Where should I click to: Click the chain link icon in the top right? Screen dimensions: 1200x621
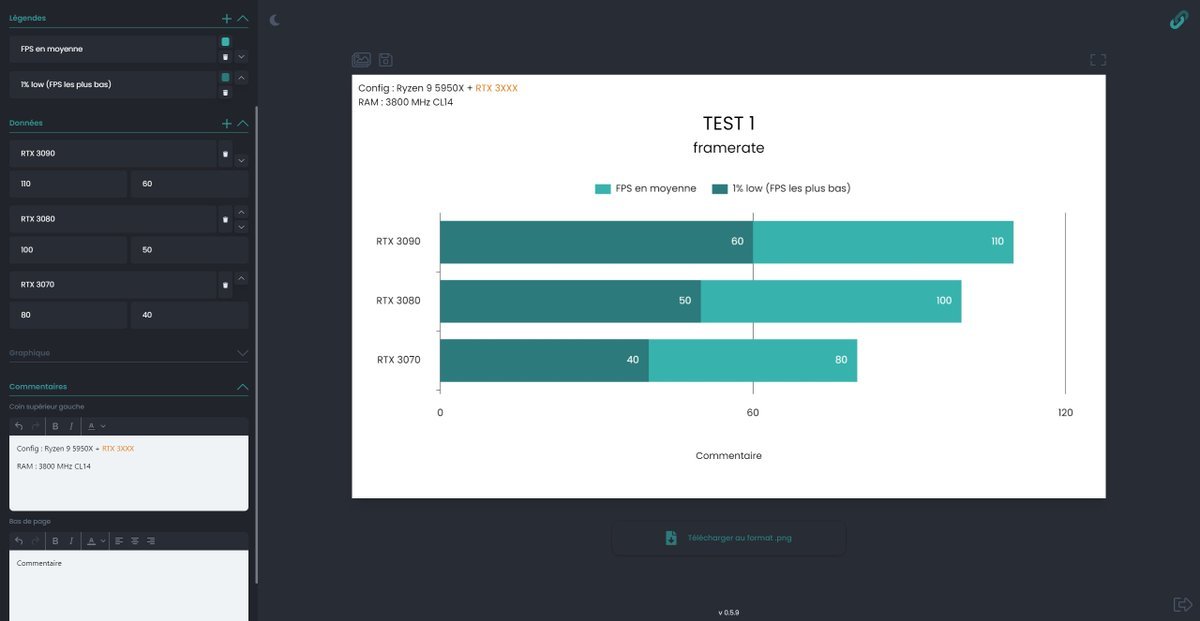pyautogui.click(x=1178, y=20)
